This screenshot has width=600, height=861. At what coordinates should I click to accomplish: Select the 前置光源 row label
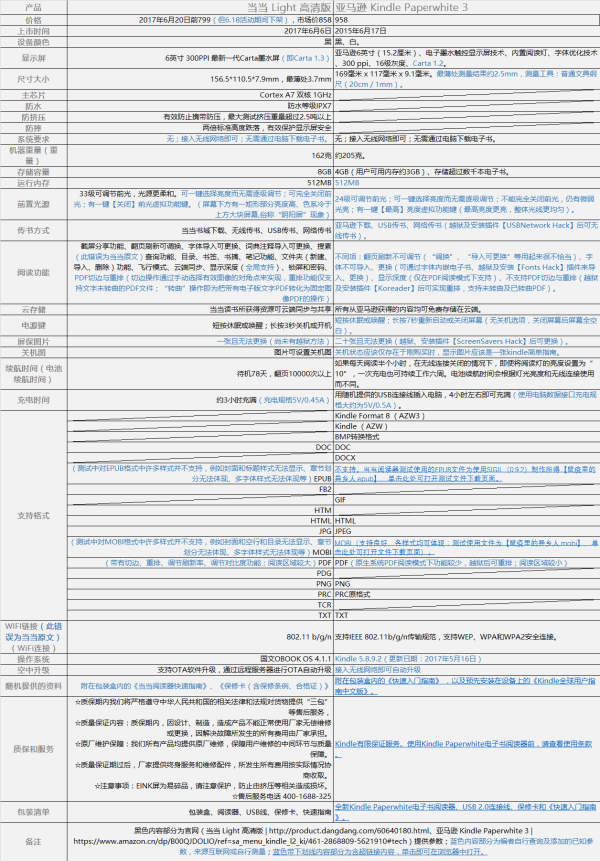coord(33,204)
